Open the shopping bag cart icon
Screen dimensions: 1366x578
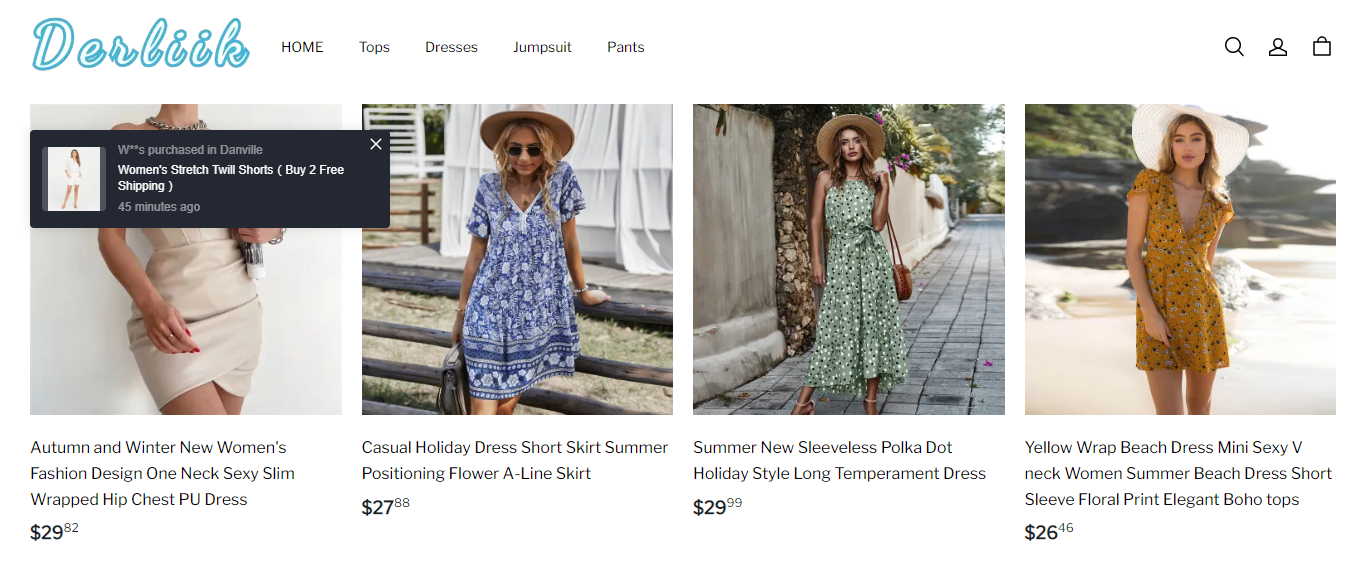point(1322,47)
